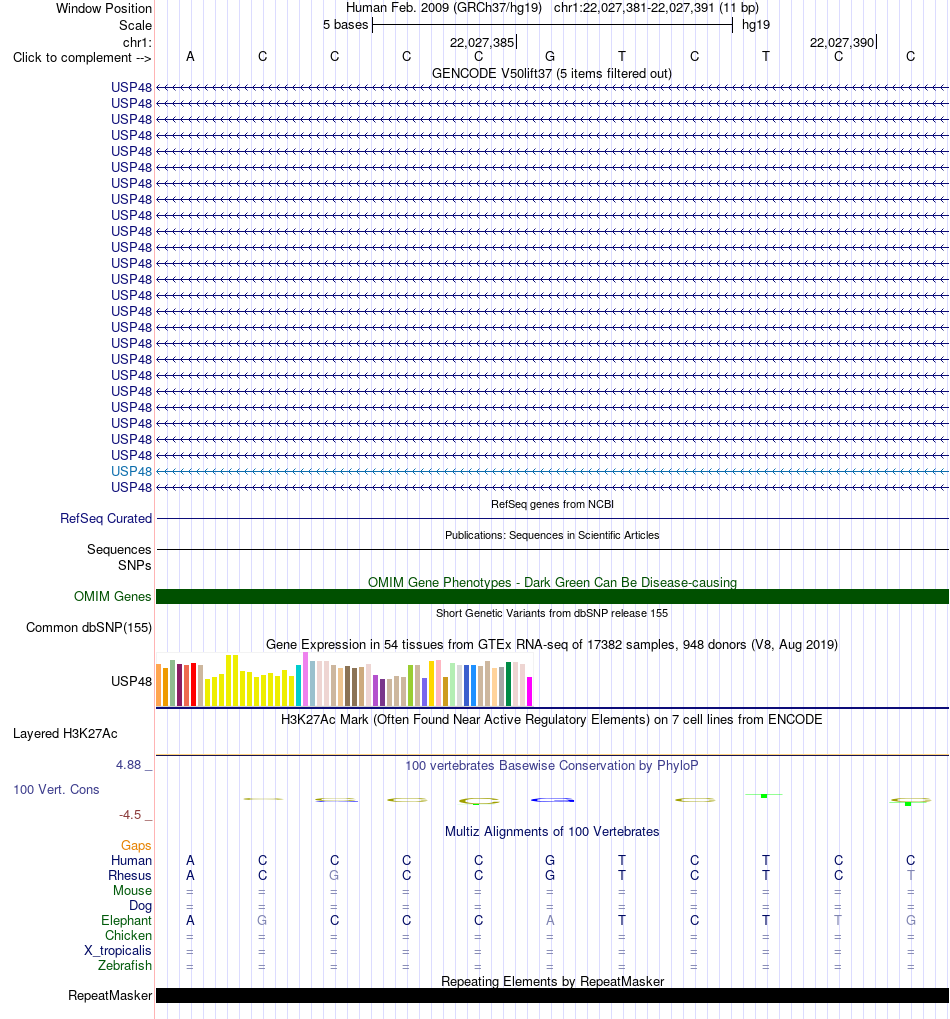Click the dark green OMIM Genes bar
This screenshot has height=1019, width=950.
point(552,597)
